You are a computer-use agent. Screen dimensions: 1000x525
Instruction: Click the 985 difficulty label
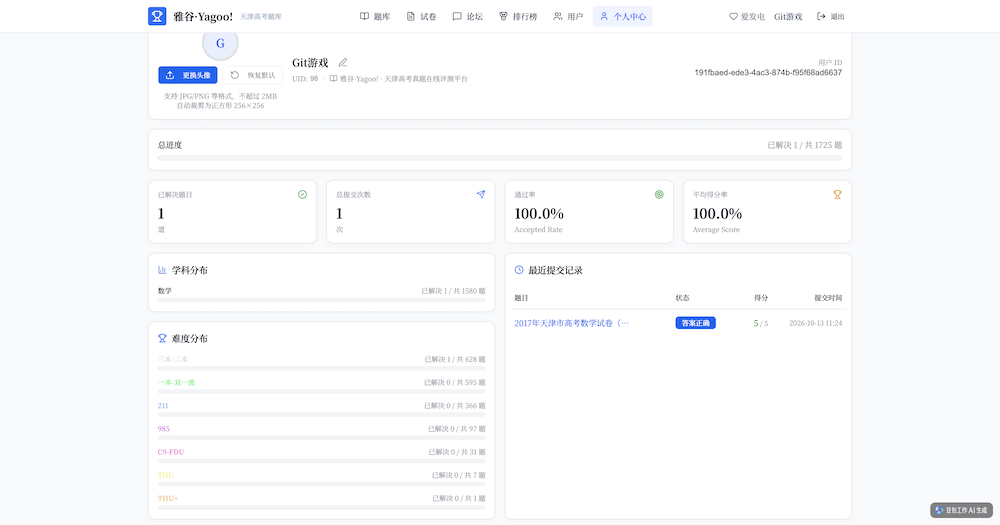pyautogui.click(x=163, y=429)
